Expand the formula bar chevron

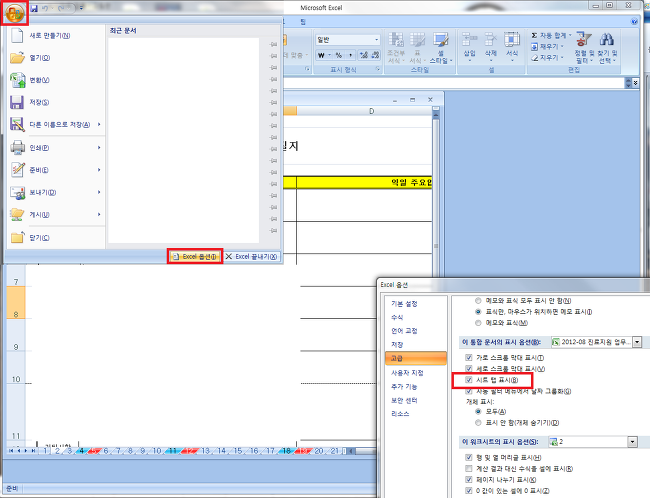tap(635, 83)
